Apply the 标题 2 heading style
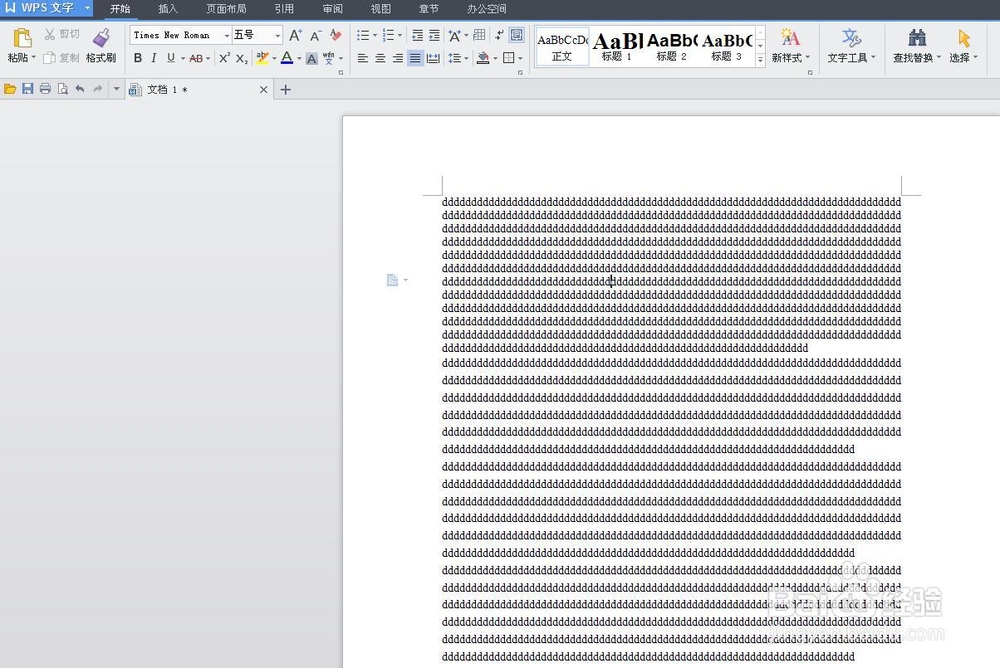1000x668 pixels. tap(672, 47)
